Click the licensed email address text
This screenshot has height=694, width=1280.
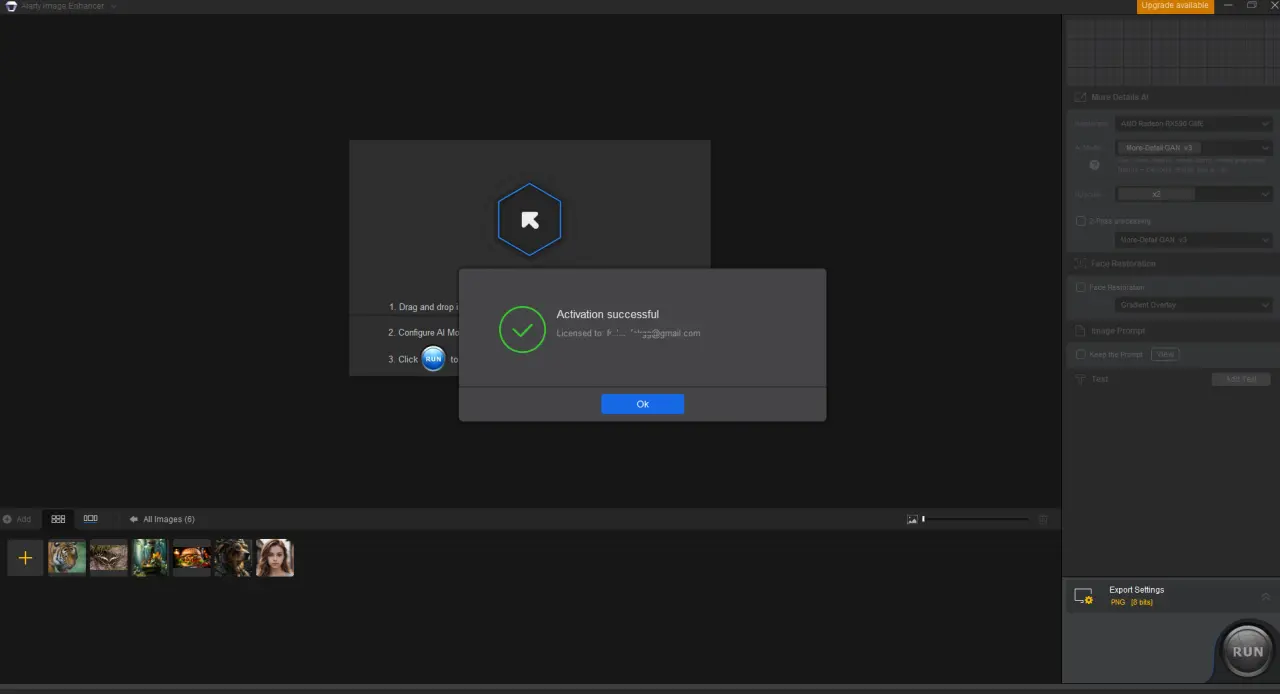point(653,333)
